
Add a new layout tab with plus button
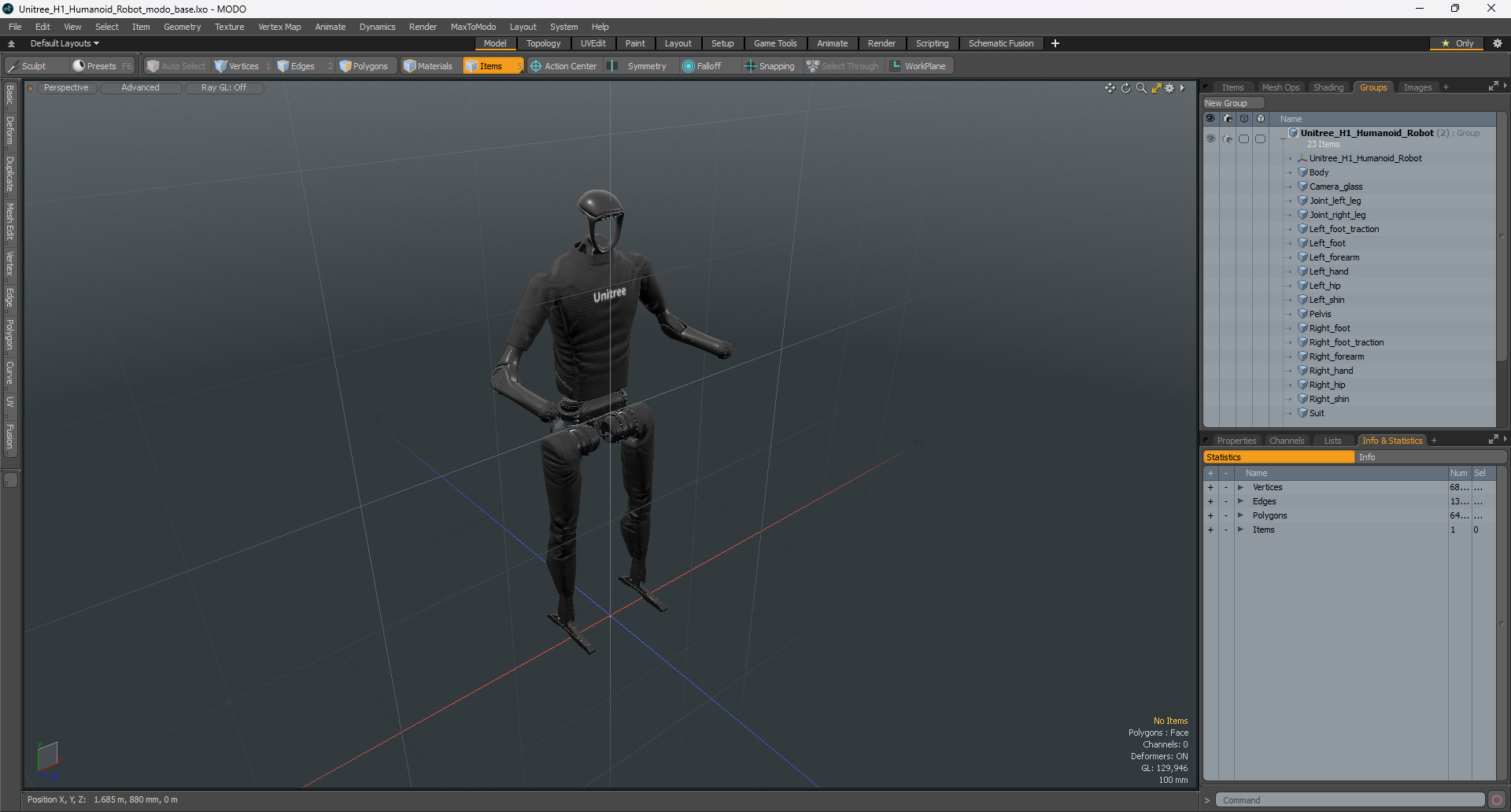tap(1055, 43)
